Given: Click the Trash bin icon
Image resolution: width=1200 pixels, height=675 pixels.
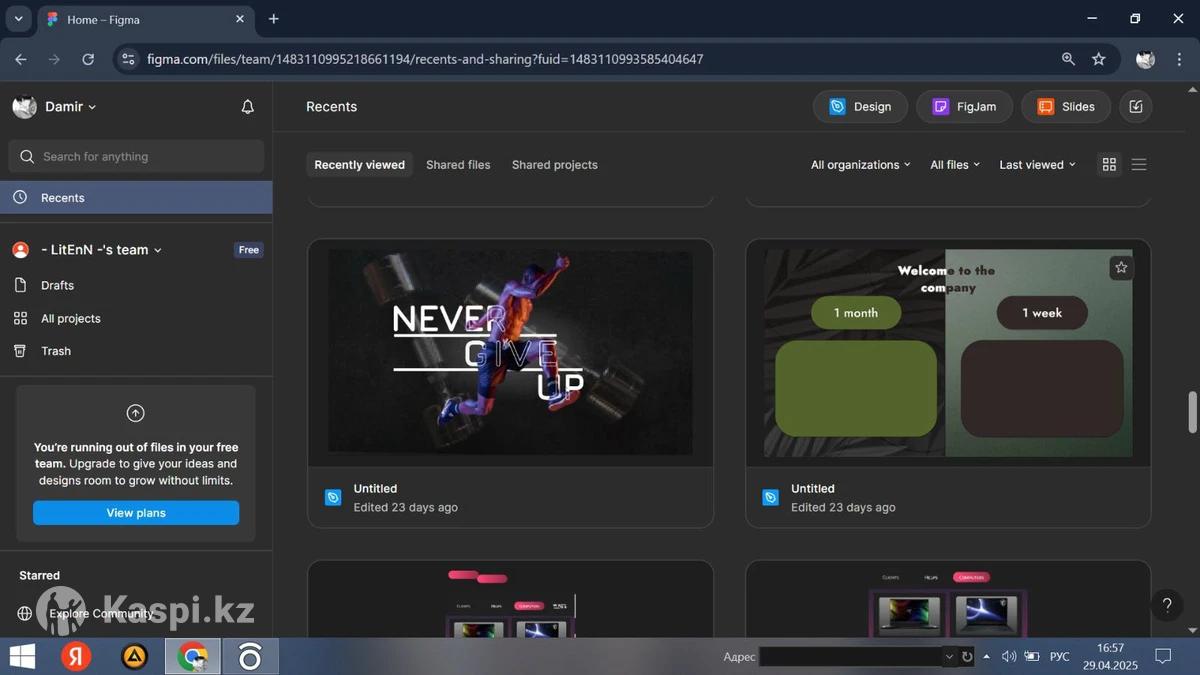Looking at the screenshot, I should (x=20, y=351).
